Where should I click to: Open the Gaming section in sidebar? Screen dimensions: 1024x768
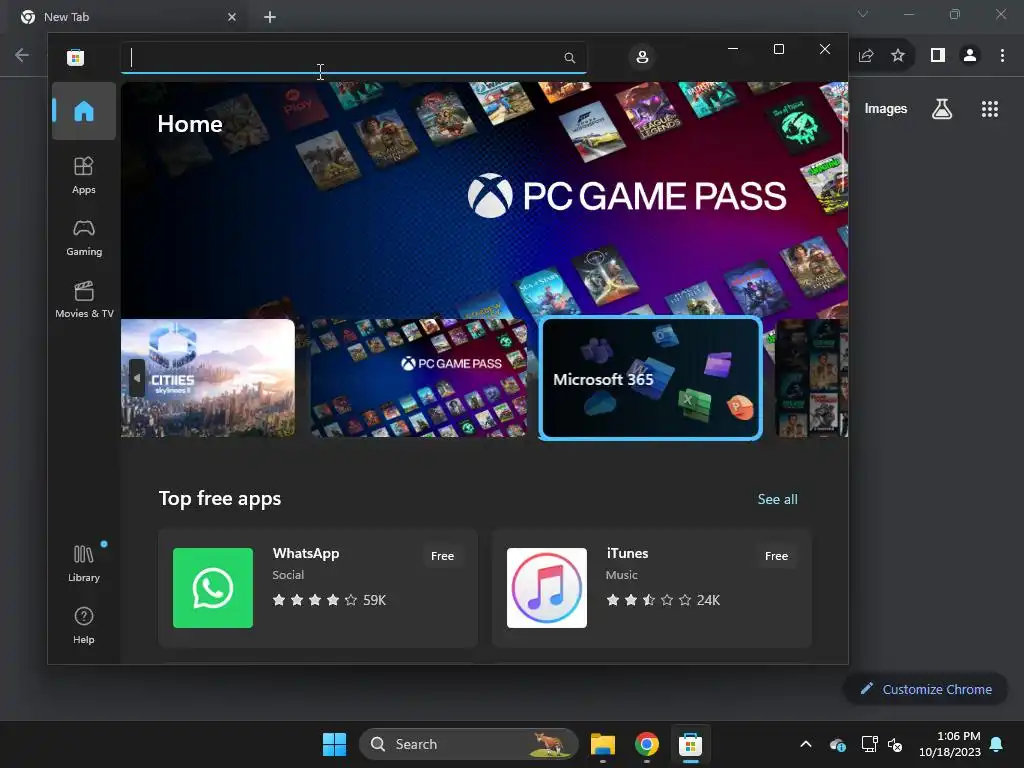[x=84, y=238]
